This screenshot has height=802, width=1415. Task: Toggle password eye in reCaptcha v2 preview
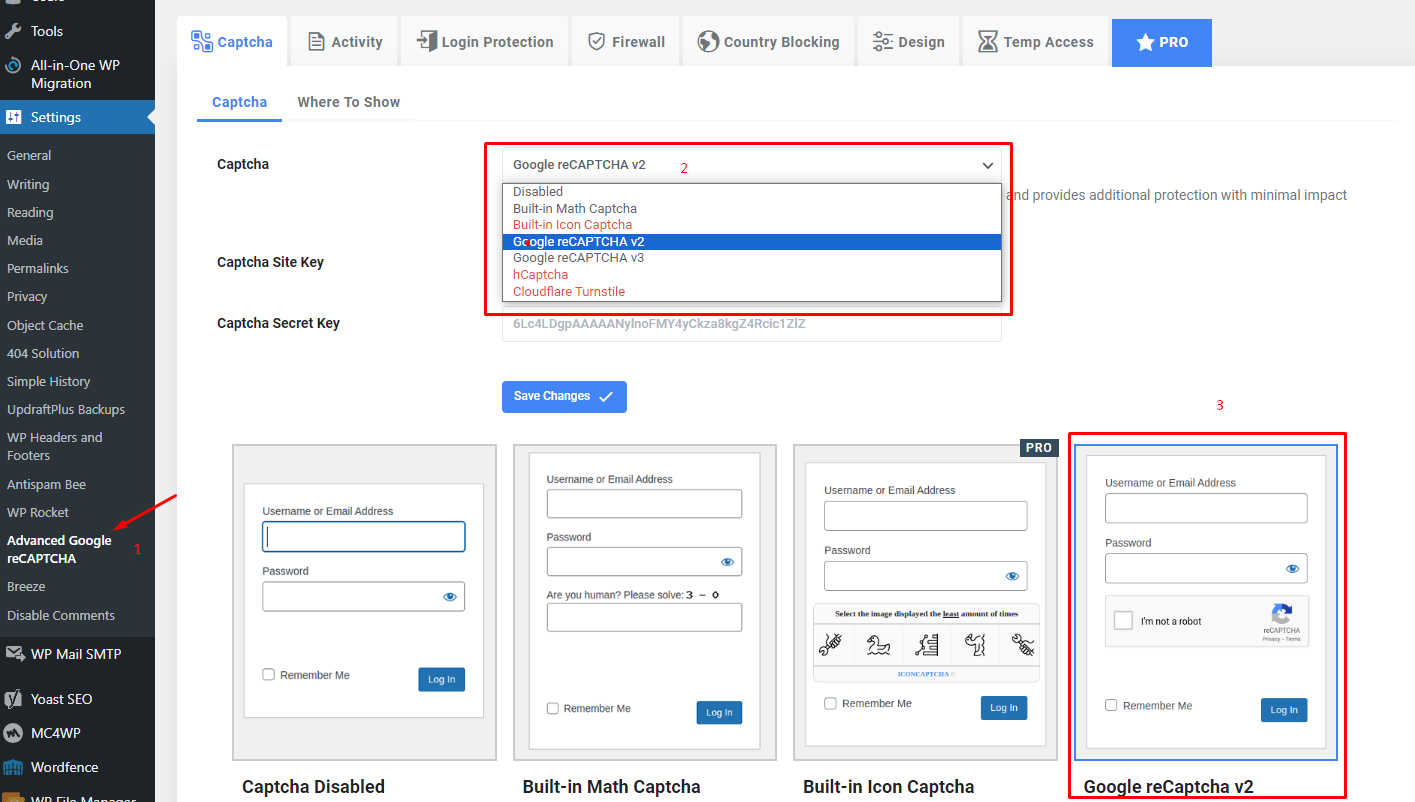[1292, 569]
